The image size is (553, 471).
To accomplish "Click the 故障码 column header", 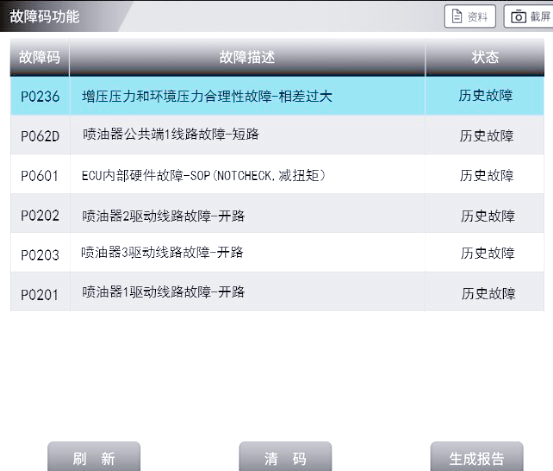I will (x=40, y=57).
